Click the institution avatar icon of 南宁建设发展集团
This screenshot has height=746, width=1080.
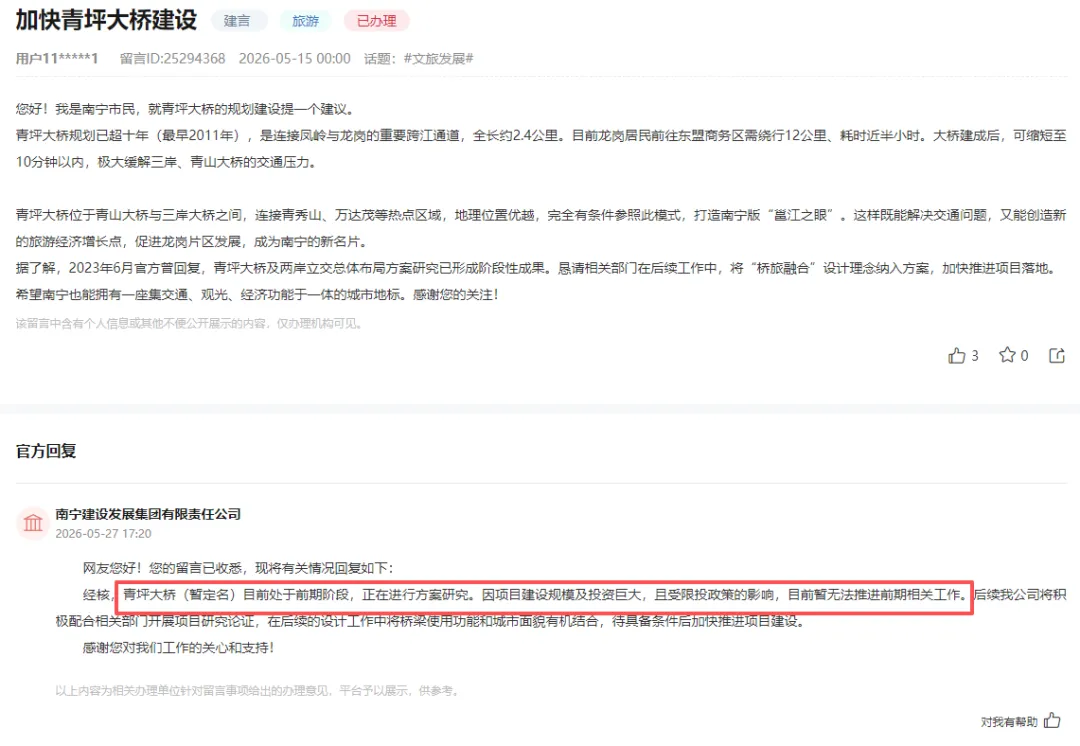(32, 523)
